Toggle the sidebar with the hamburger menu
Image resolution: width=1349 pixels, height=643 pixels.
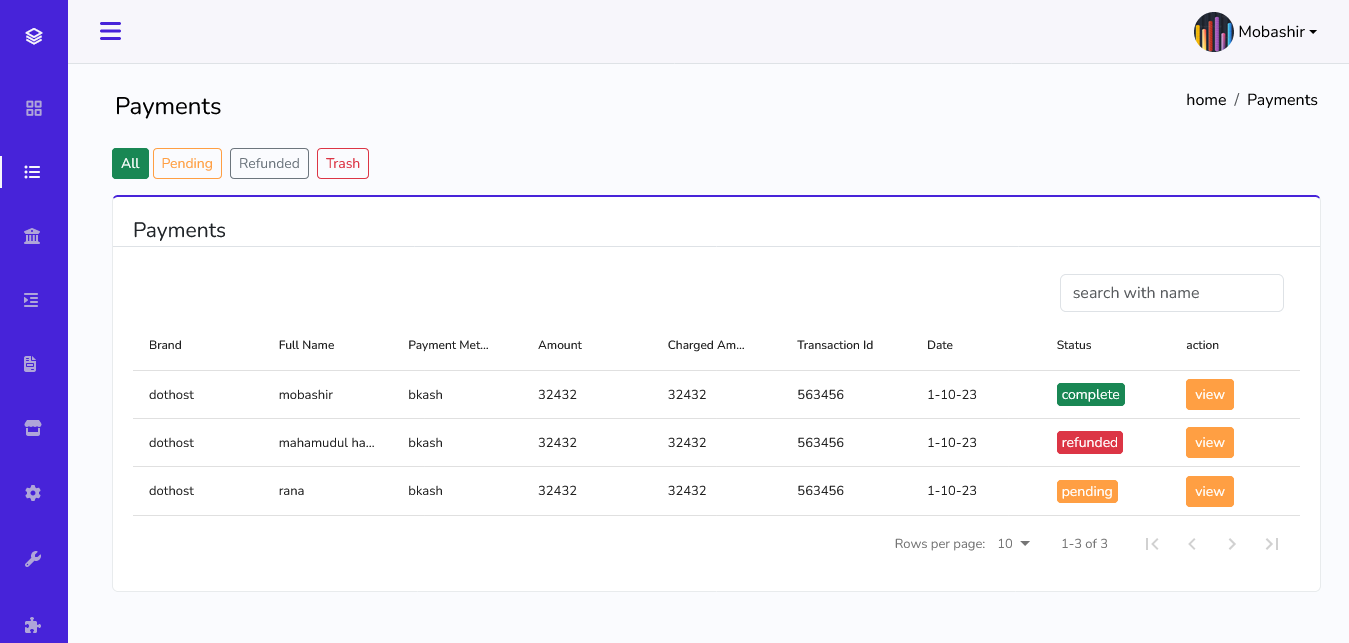110,31
